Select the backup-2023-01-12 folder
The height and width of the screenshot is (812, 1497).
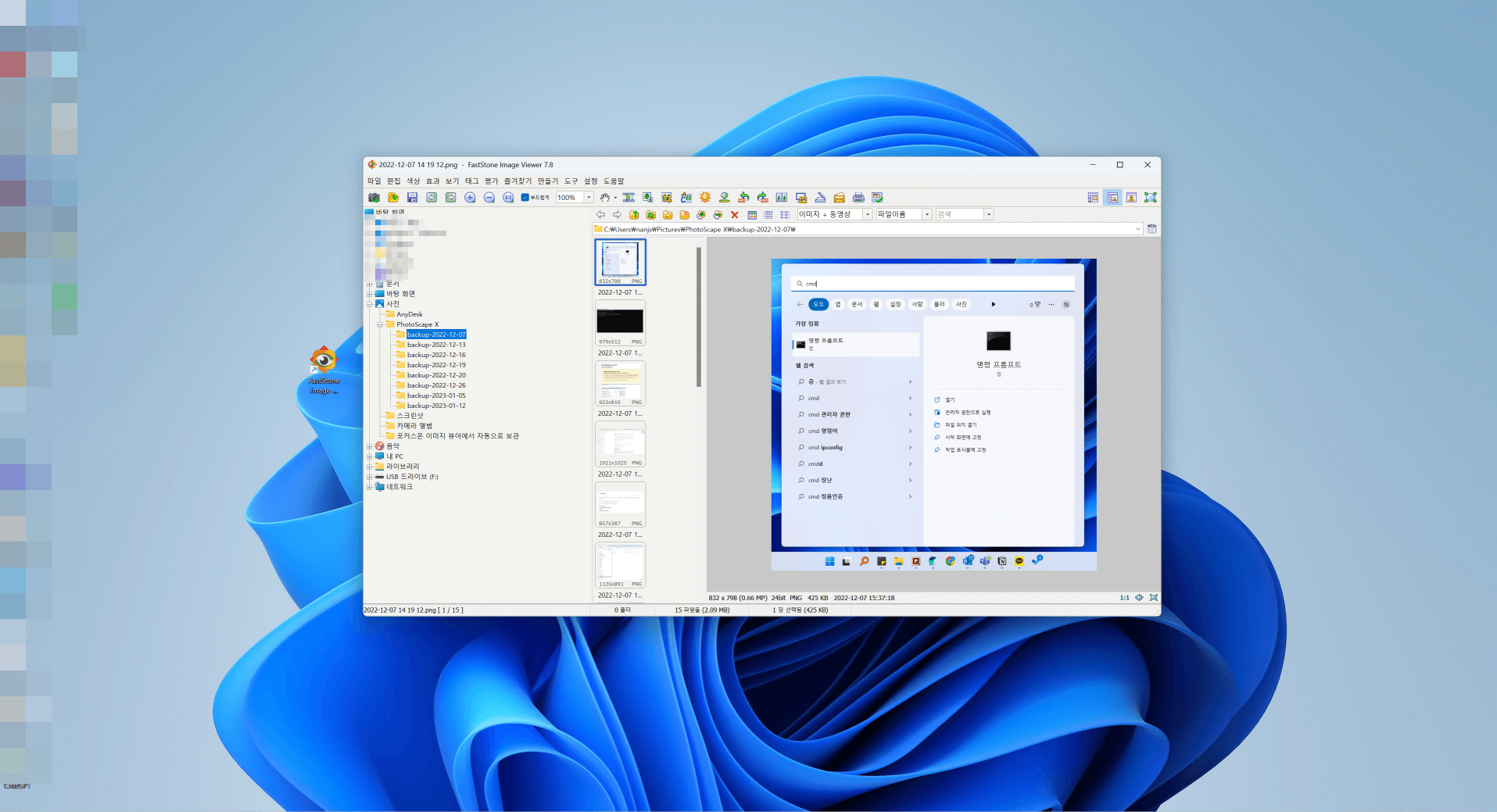point(436,406)
